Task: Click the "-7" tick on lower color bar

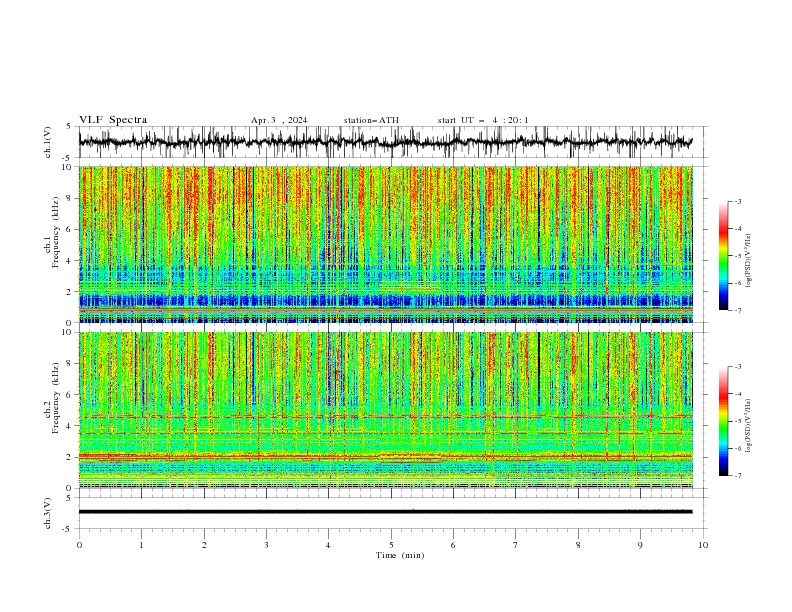Action: pos(737,475)
